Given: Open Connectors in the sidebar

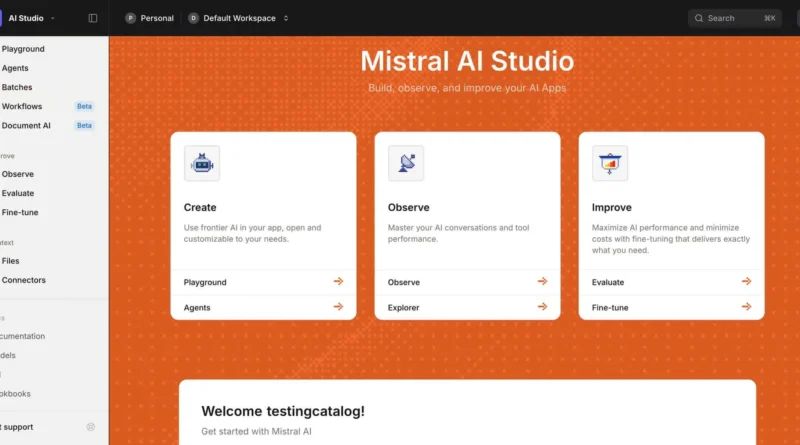Looking at the screenshot, I should (23, 280).
